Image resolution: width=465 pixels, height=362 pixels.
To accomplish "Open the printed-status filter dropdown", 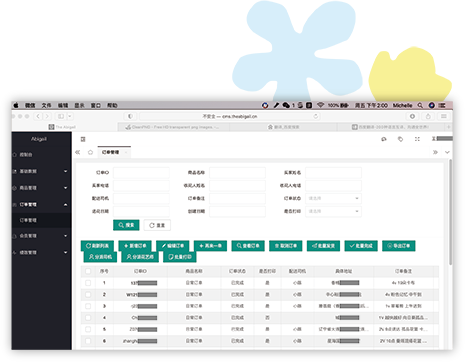I will (333, 211).
